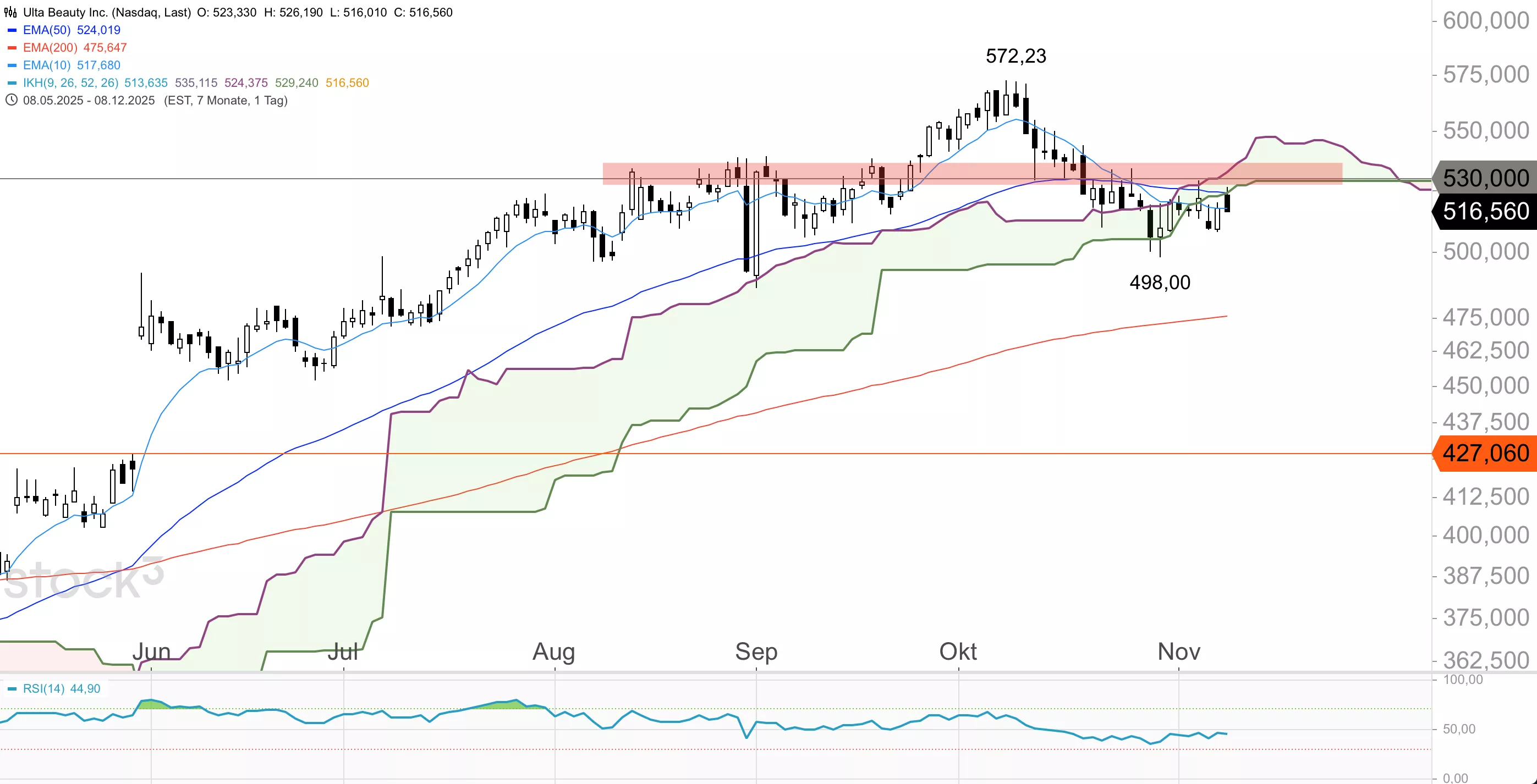Click the black 516,560 current price tag
1537x784 pixels.
[1485, 212]
